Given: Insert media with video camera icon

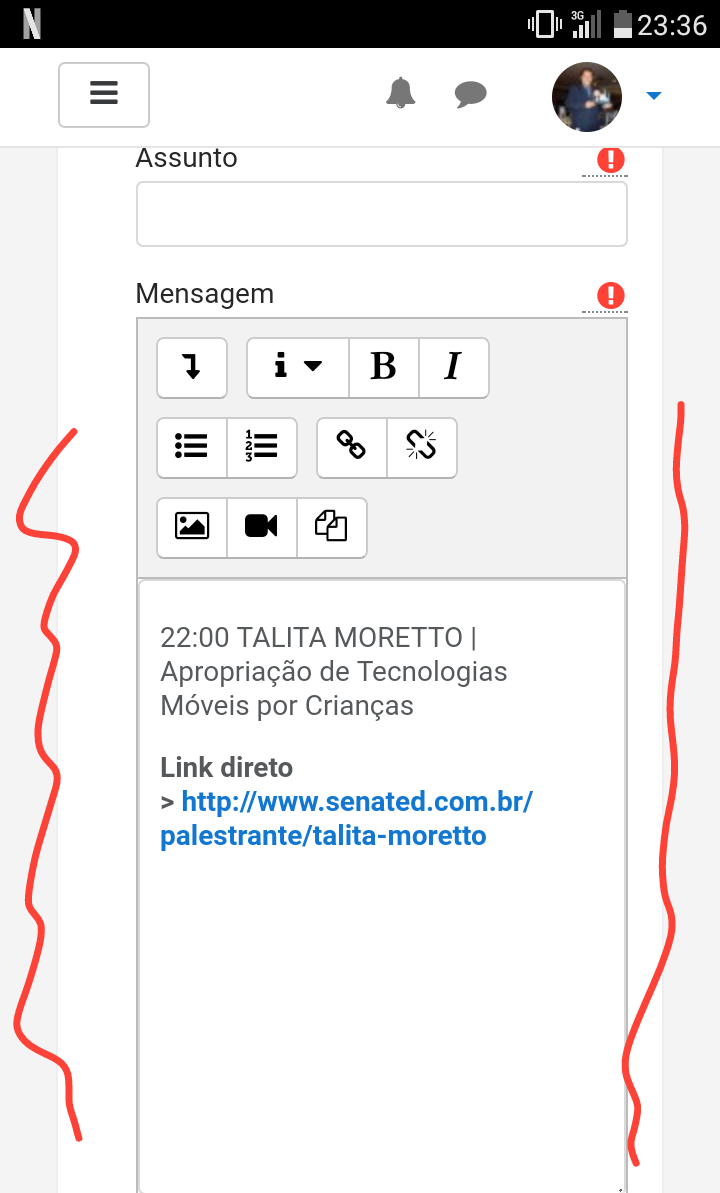Looking at the screenshot, I should [262, 527].
